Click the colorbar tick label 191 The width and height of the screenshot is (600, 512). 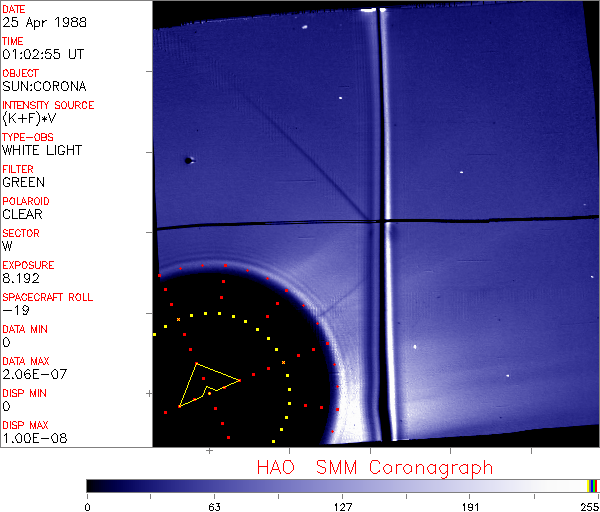tap(470, 505)
